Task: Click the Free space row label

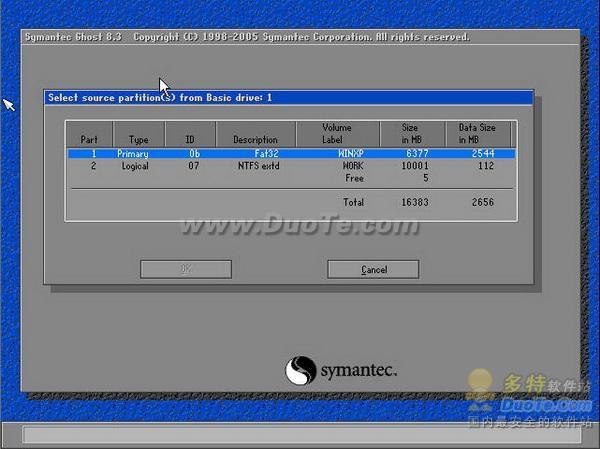Action: (x=354, y=178)
